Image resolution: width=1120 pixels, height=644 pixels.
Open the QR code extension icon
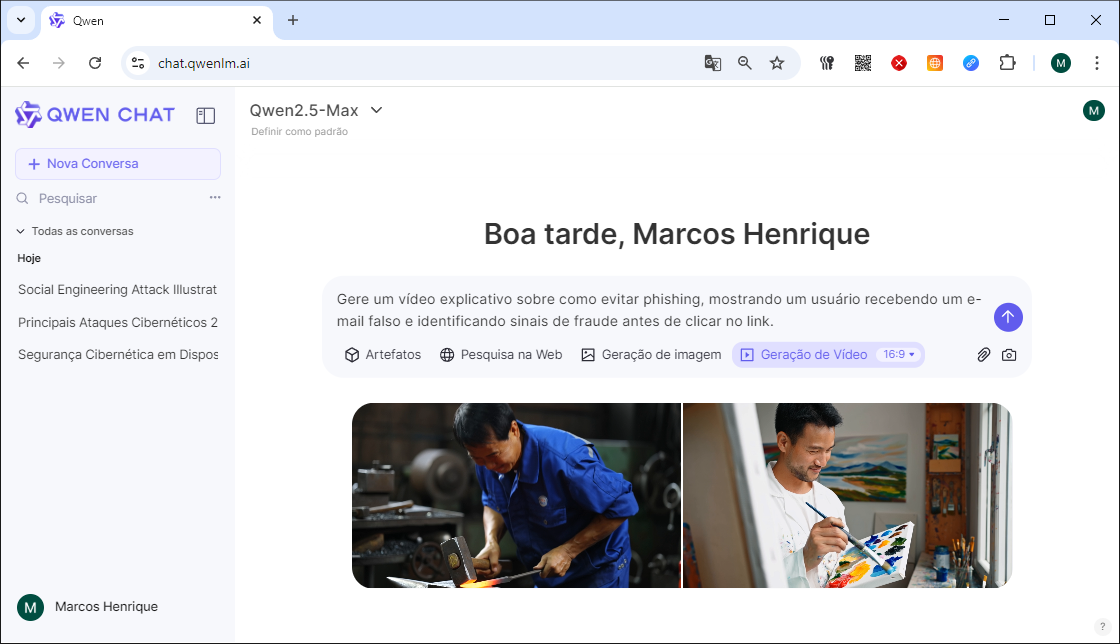pyautogui.click(x=863, y=63)
